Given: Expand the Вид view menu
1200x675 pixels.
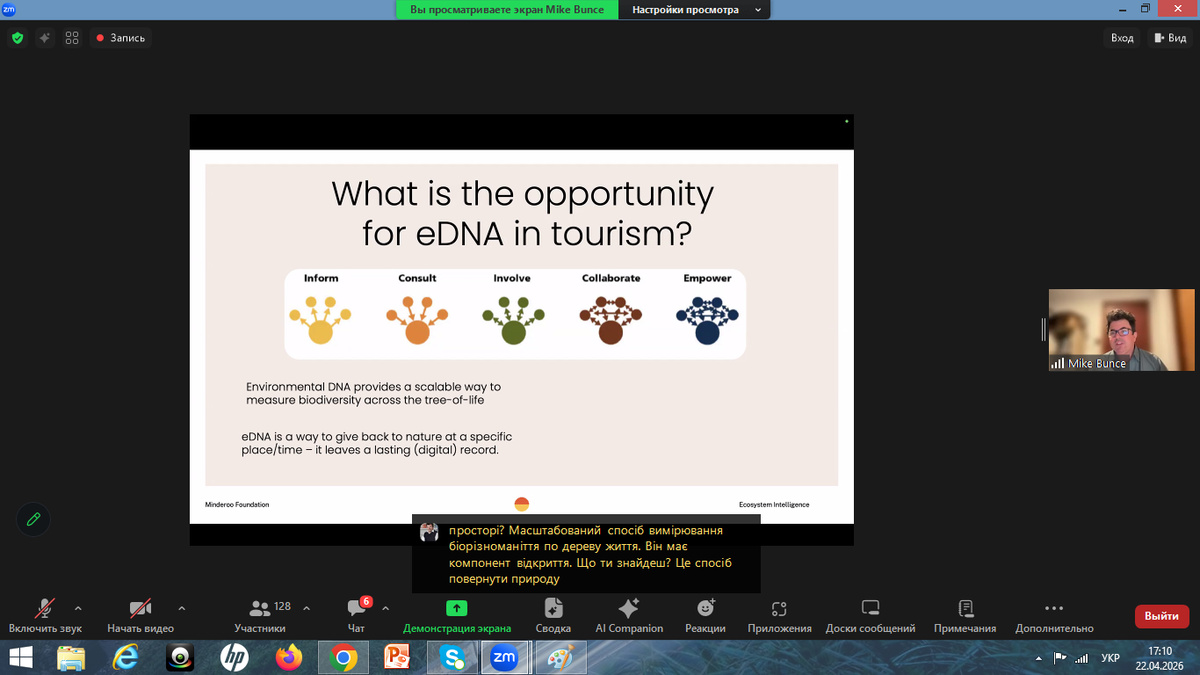Looking at the screenshot, I should (1169, 38).
